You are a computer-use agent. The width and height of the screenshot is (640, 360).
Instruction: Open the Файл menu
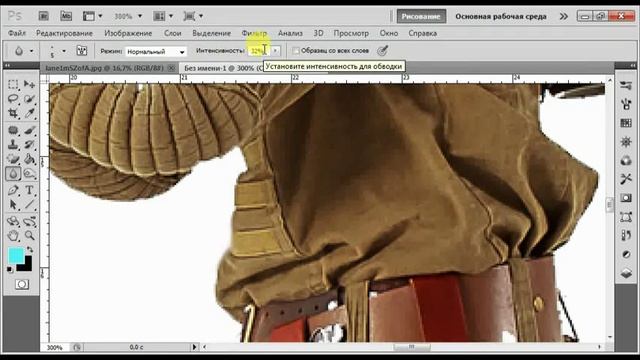pos(17,33)
